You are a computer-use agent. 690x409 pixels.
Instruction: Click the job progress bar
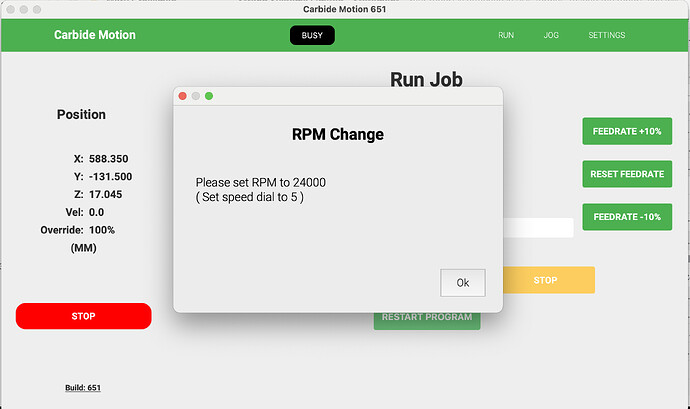pyautogui.click(x=538, y=228)
